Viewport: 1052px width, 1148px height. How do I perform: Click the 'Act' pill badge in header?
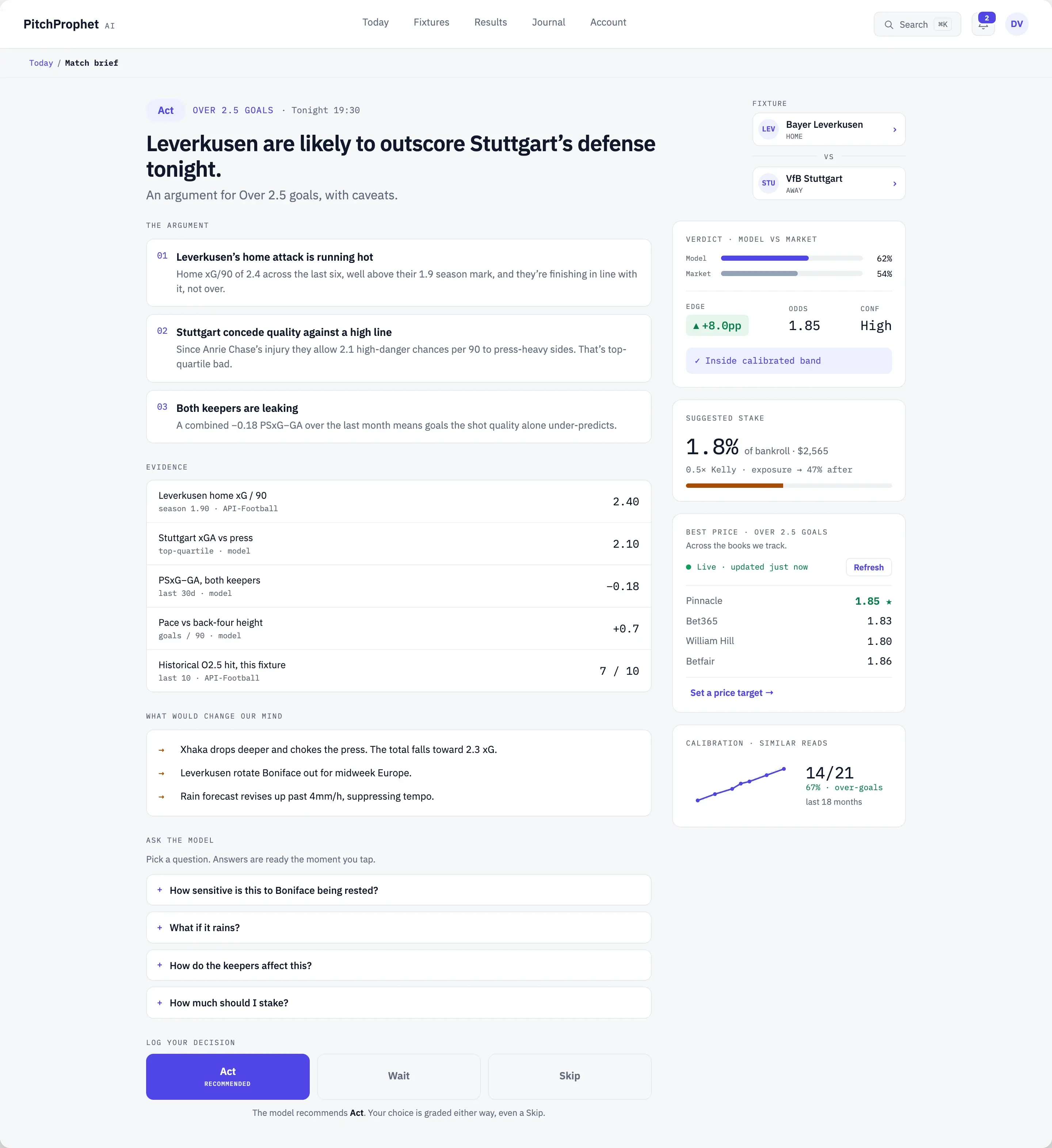point(165,111)
